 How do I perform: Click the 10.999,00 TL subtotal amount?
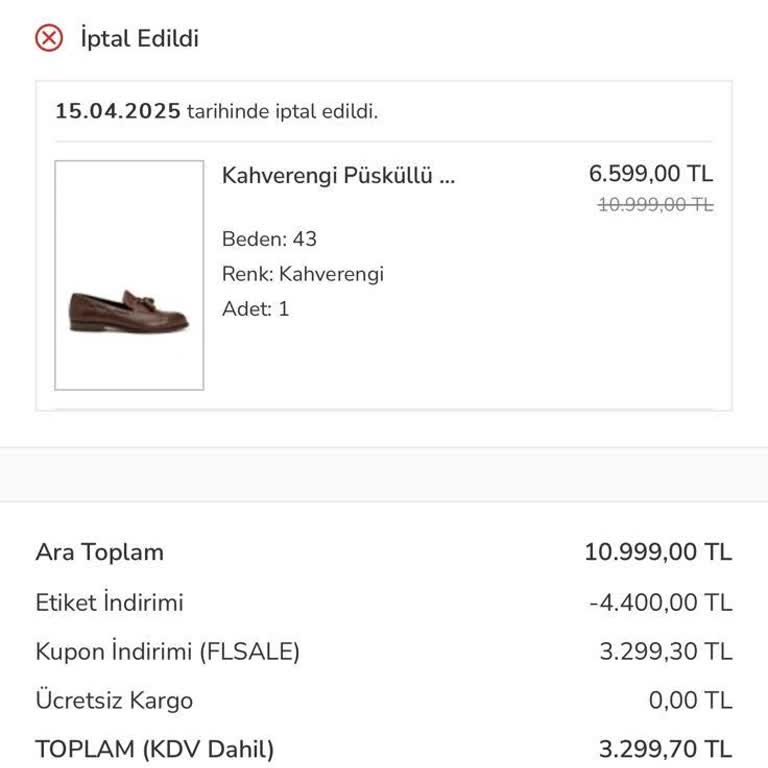tap(658, 552)
